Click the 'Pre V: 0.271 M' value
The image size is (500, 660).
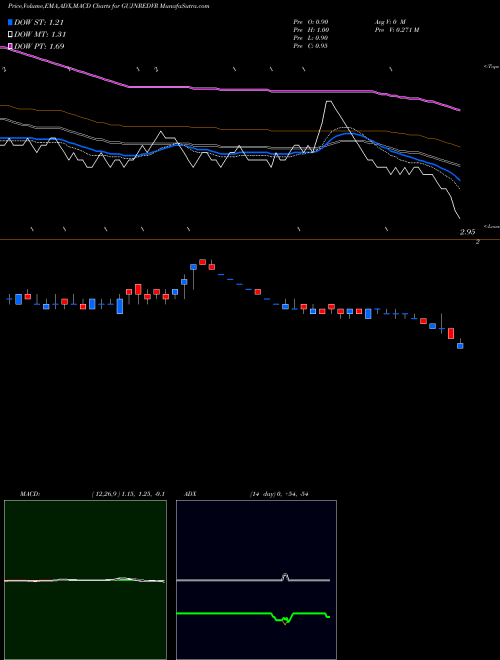(x=396, y=30)
